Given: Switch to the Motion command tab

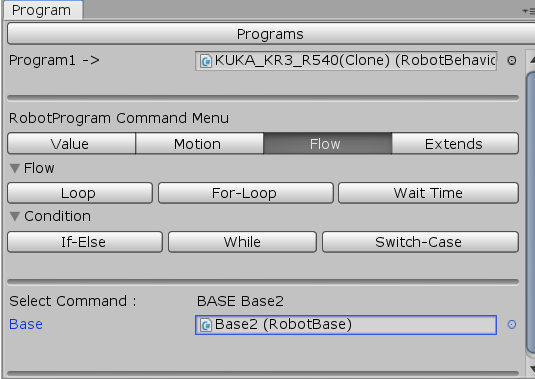Looking at the screenshot, I should [199, 144].
